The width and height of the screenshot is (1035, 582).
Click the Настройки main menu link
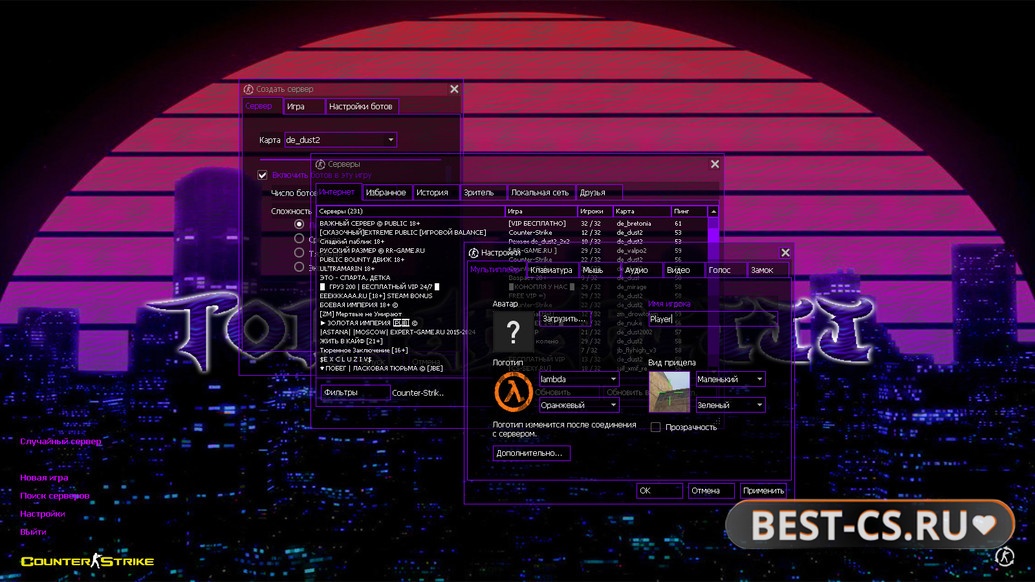point(42,513)
